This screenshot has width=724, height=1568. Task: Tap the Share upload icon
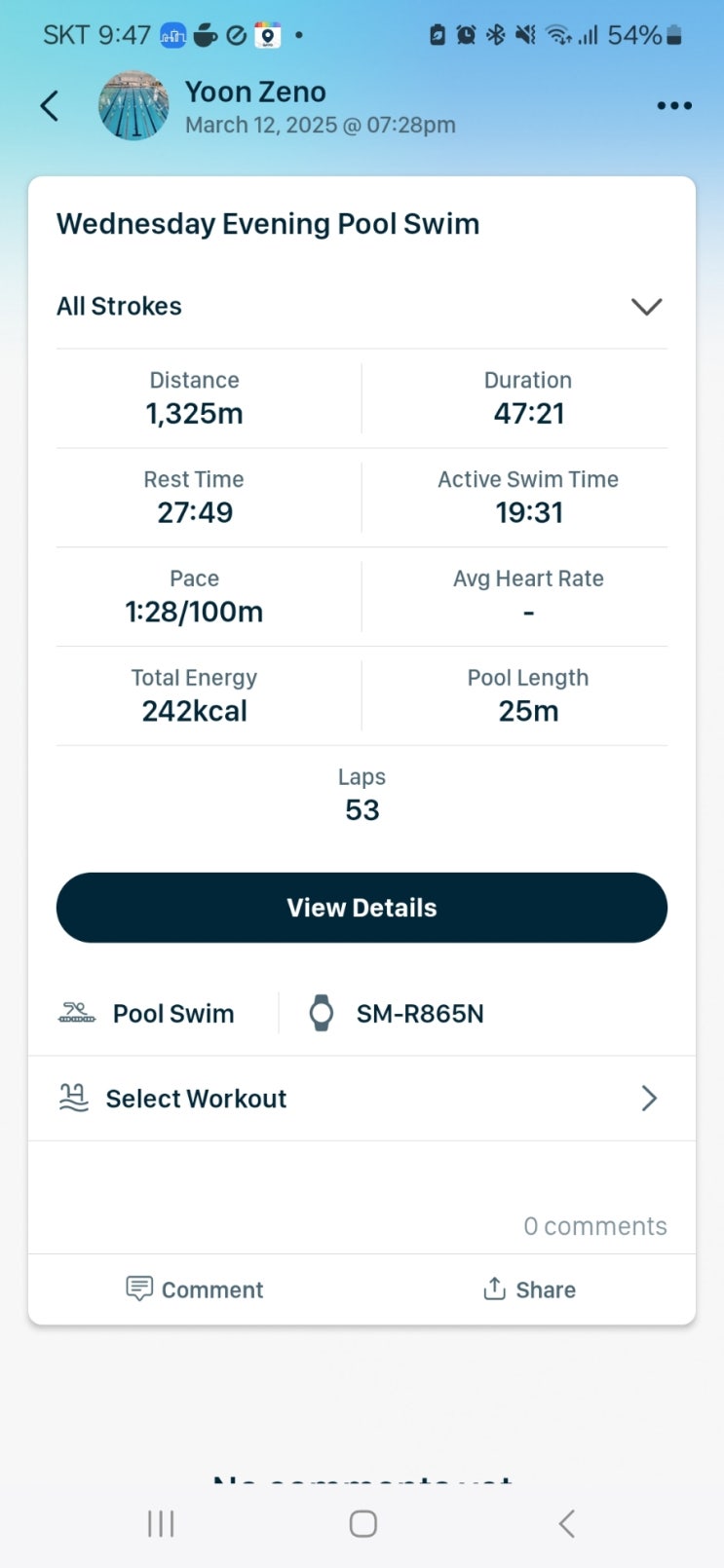494,1289
